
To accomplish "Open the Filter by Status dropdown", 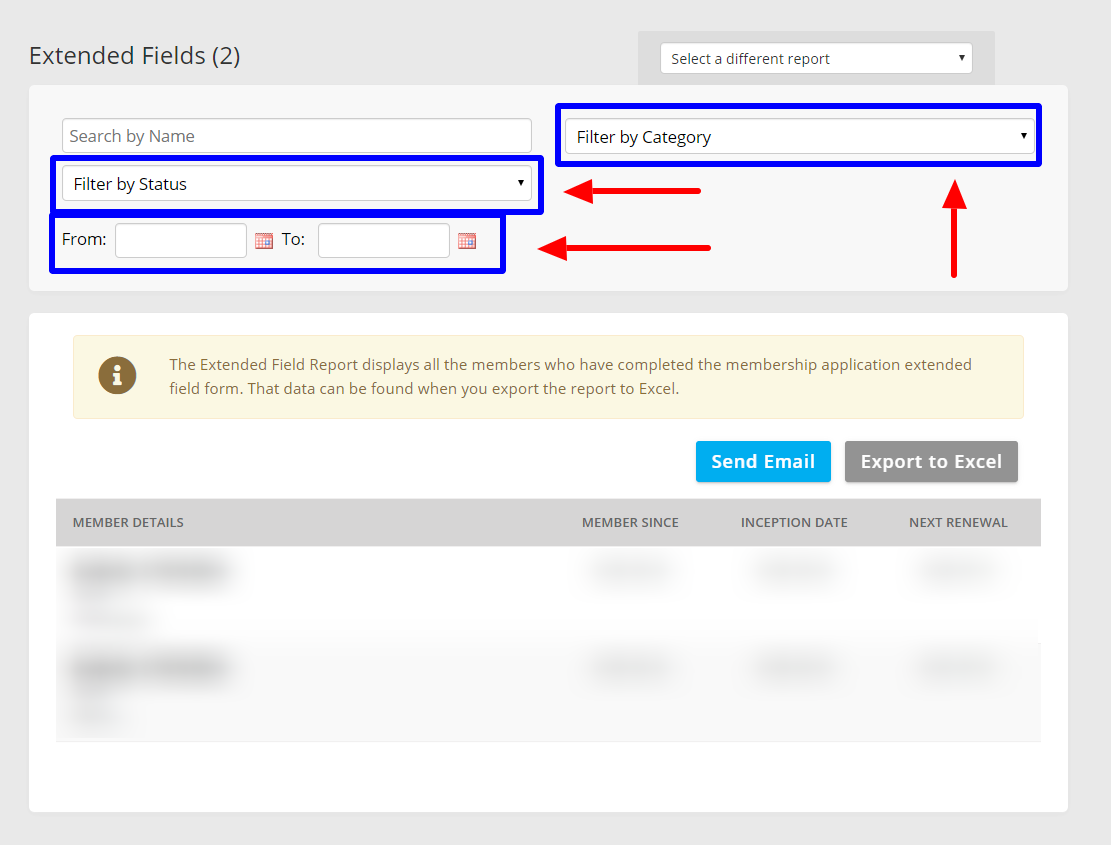I will click(x=297, y=183).
